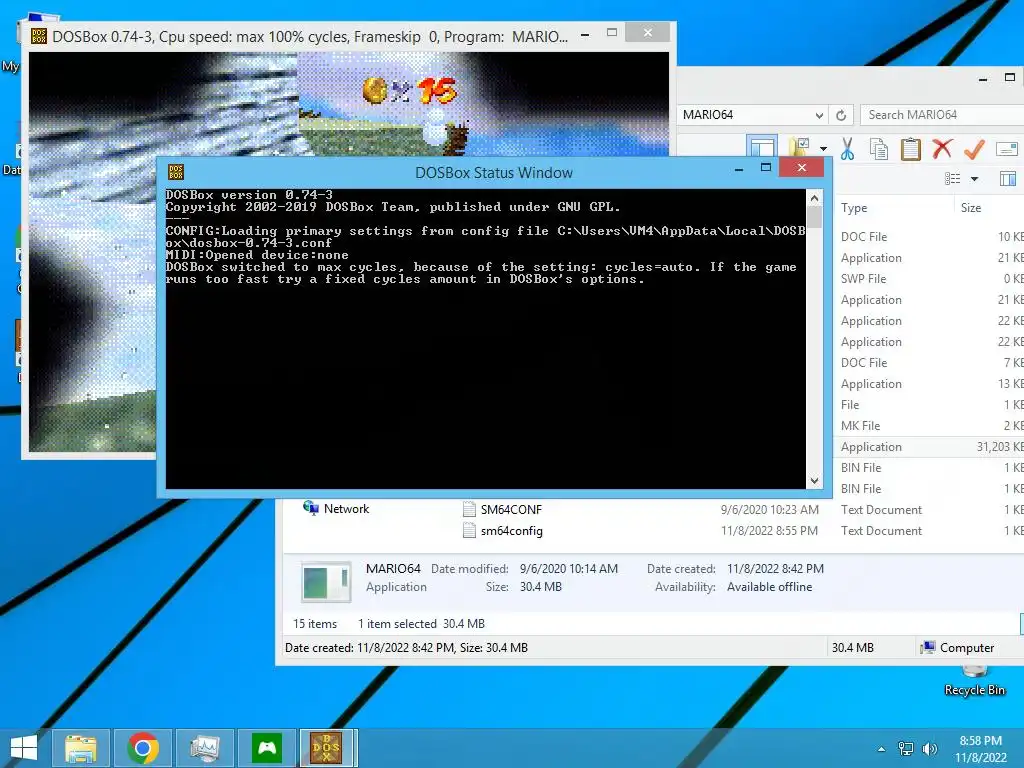Click the coin counter in the Mario game
The width and height of the screenshot is (1024, 768).
pos(409,90)
